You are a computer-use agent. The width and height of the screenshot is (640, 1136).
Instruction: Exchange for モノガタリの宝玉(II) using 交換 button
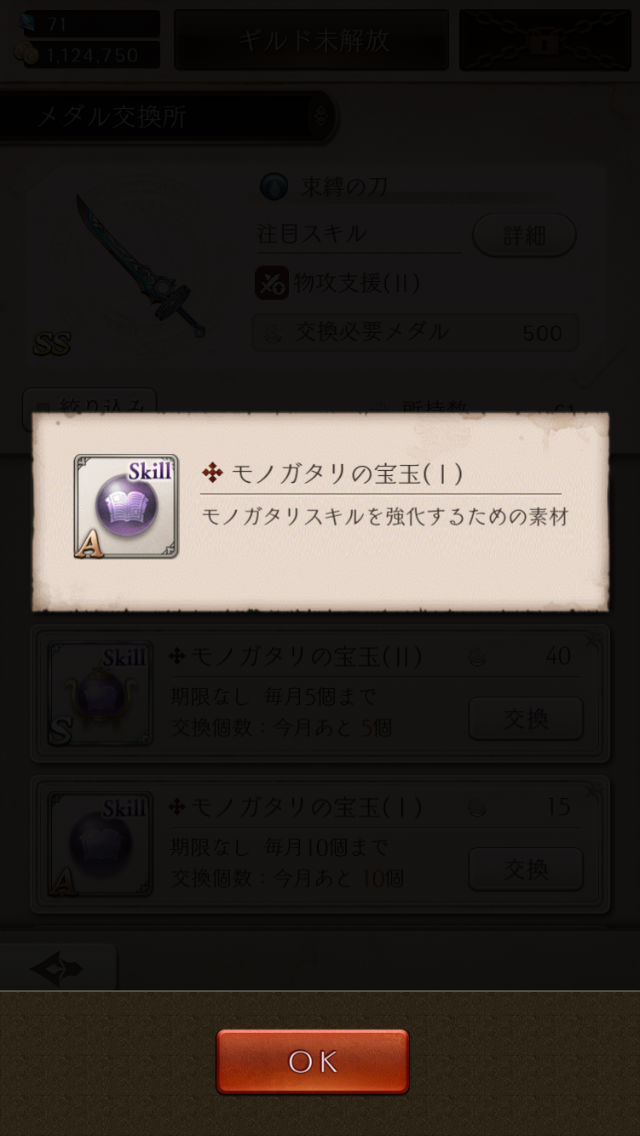(x=525, y=719)
